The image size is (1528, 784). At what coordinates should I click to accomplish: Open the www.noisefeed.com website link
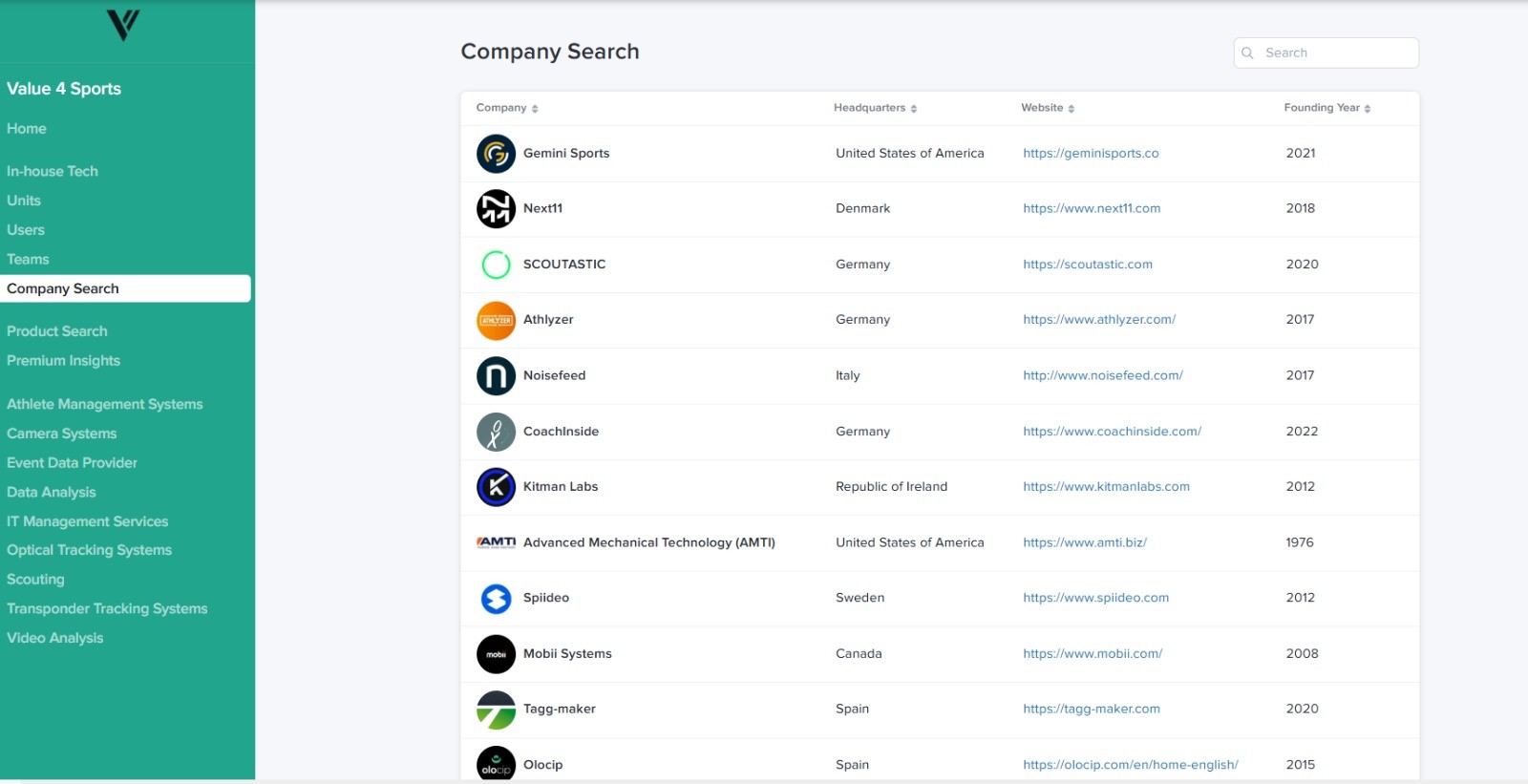point(1103,376)
